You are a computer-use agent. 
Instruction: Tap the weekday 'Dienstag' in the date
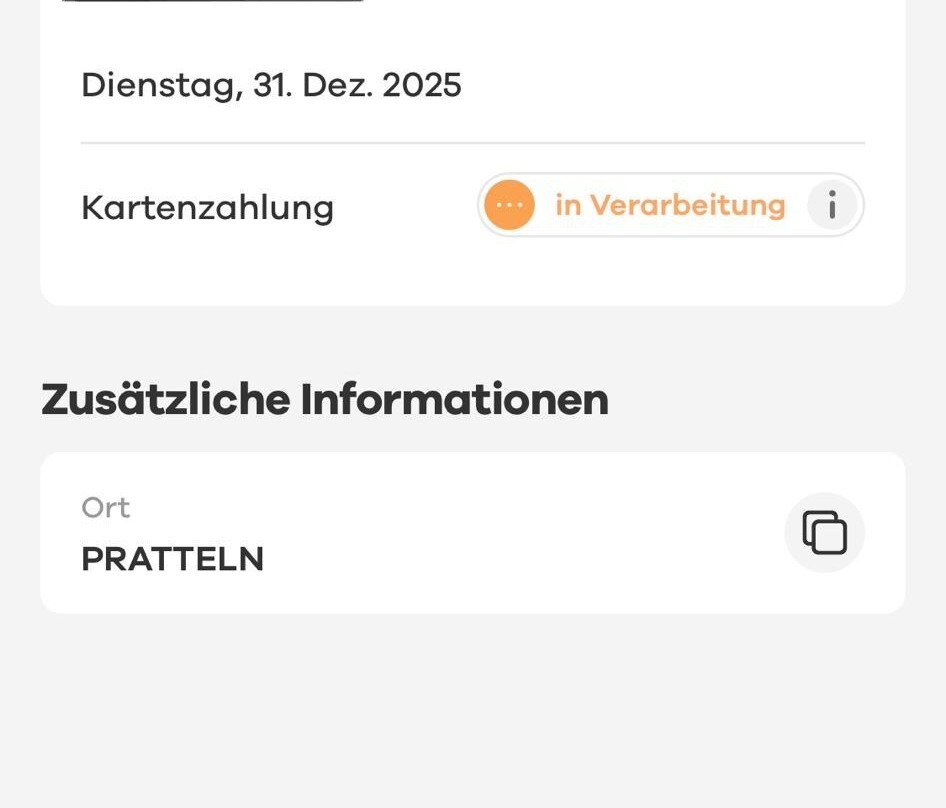point(161,85)
